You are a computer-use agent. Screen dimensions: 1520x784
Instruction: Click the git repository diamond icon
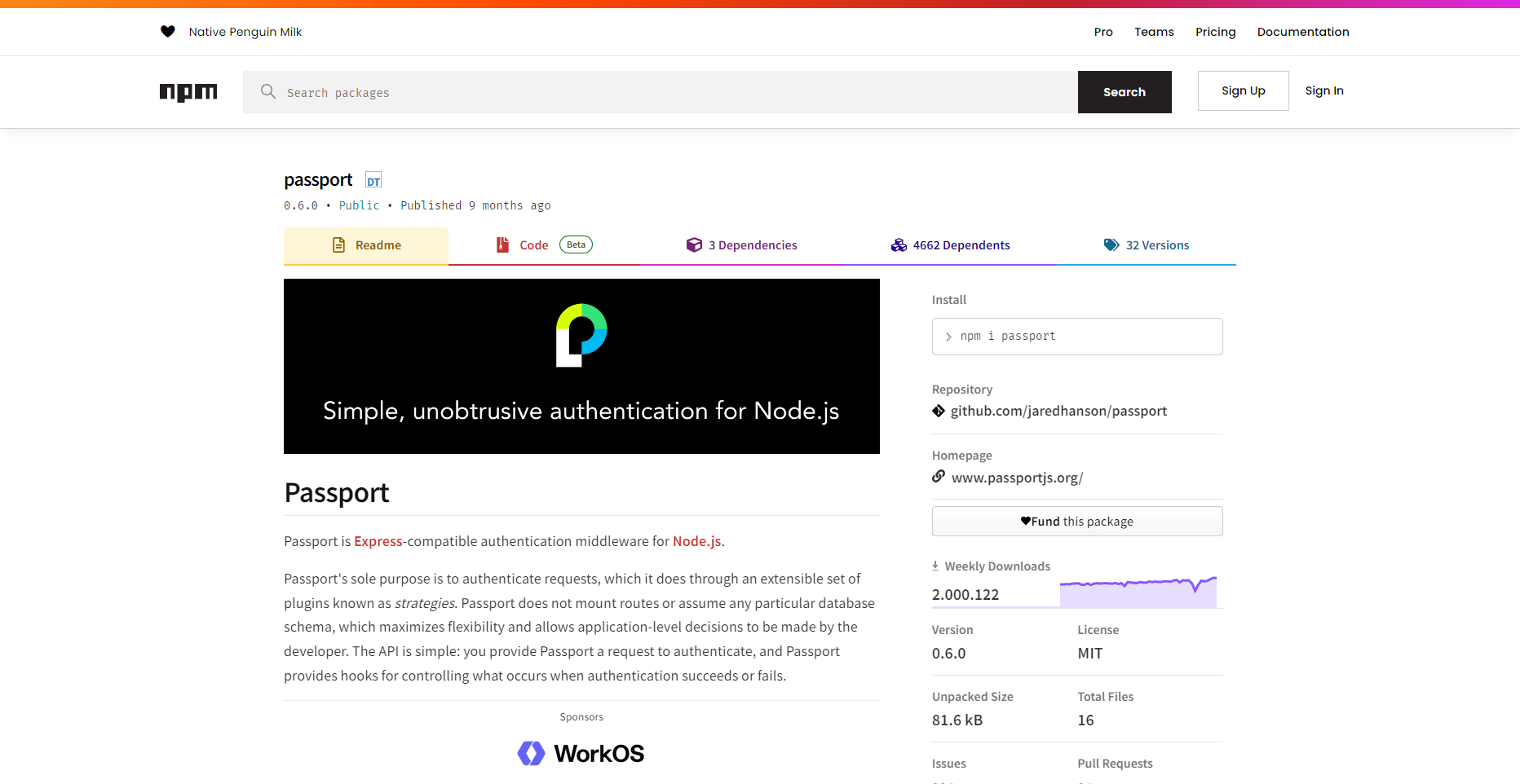[x=939, y=411]
